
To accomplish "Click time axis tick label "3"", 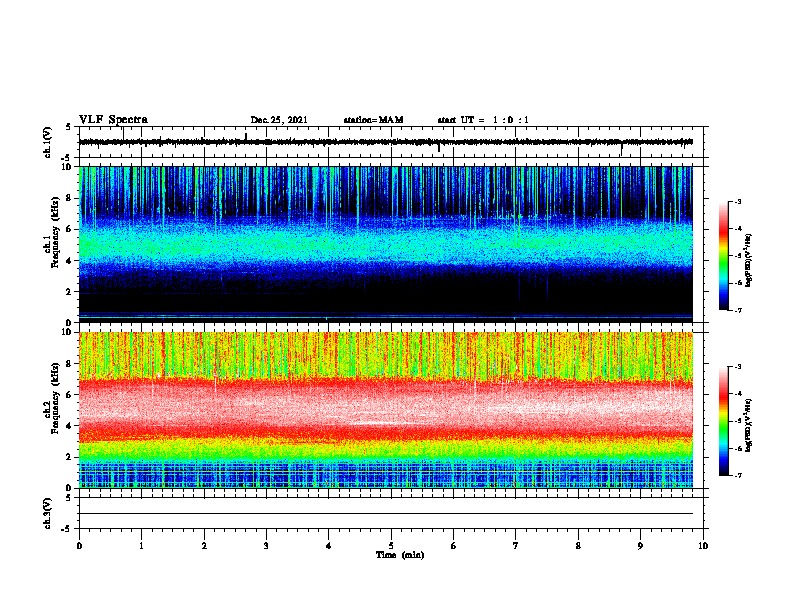I will click(x=266, y=546).
